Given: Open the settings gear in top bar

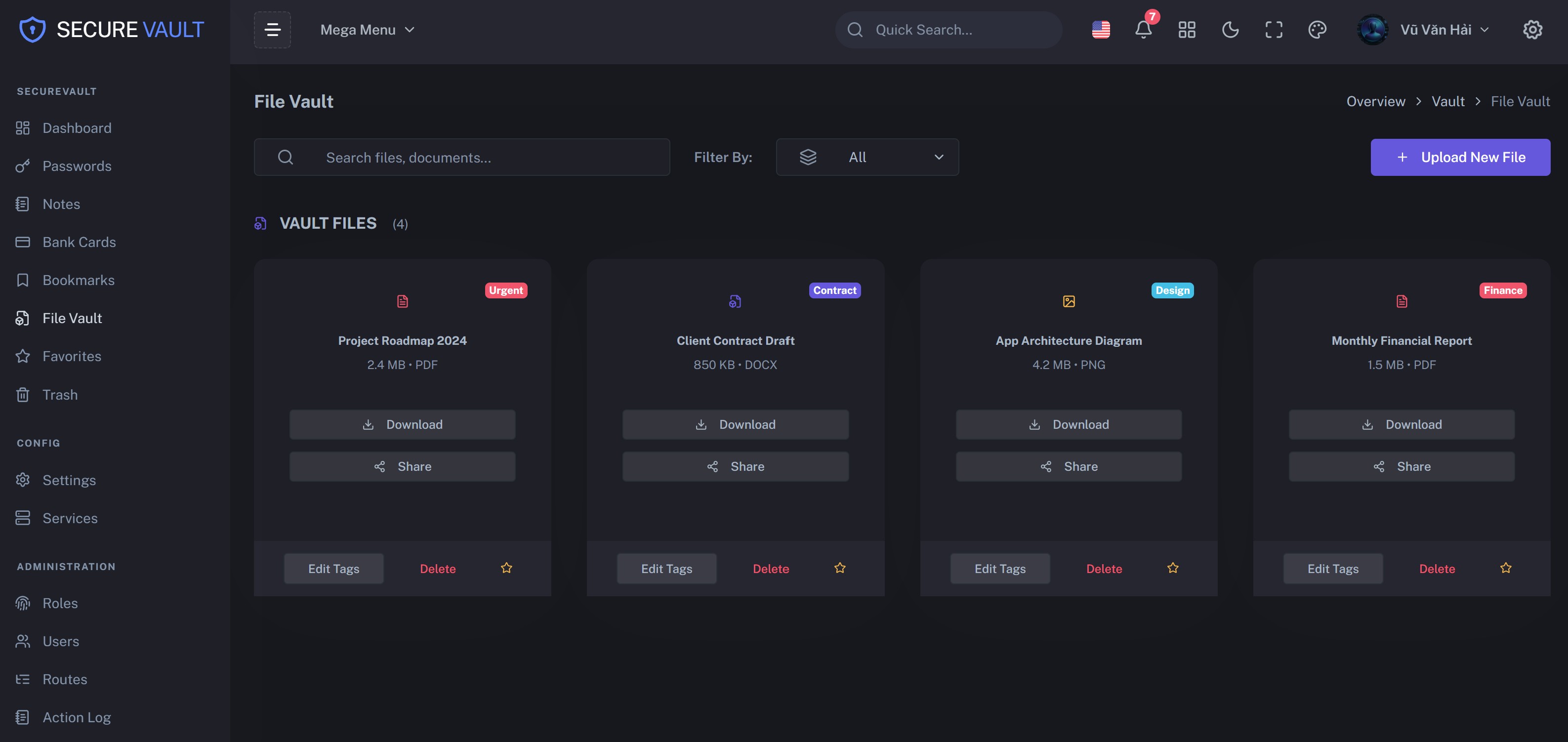Looking at the screenshot, I should (x=1532, y=30).
